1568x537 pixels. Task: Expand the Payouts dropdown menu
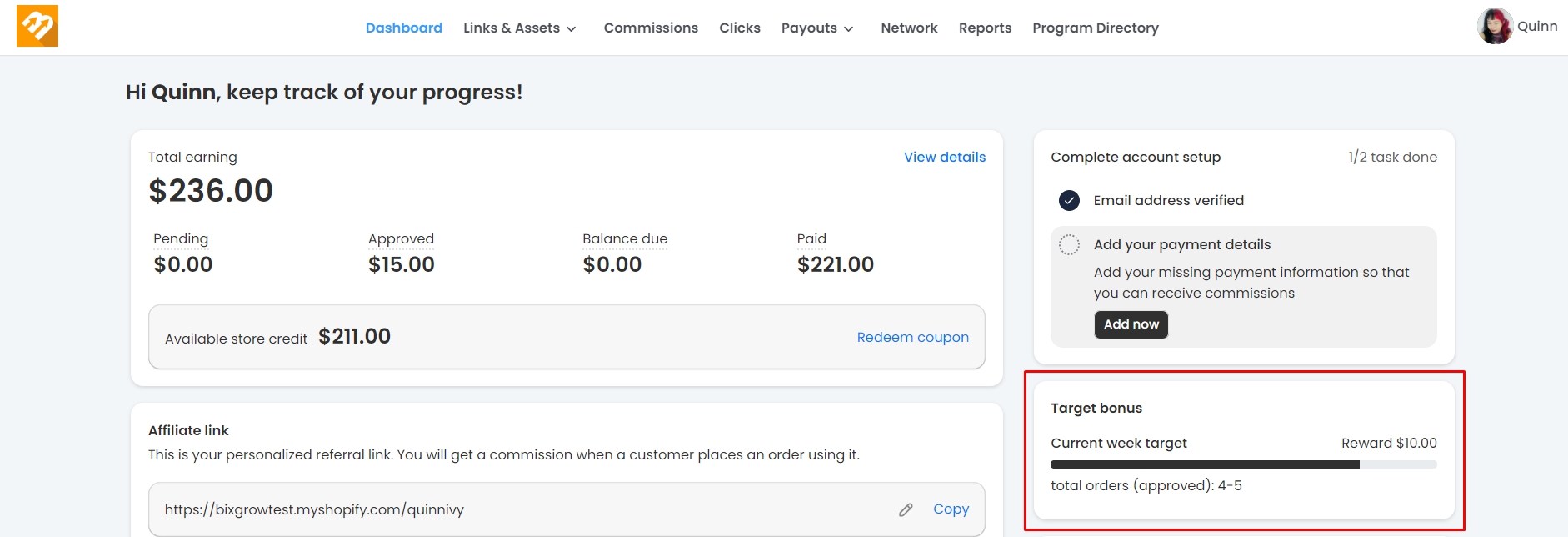click(816, 28)
